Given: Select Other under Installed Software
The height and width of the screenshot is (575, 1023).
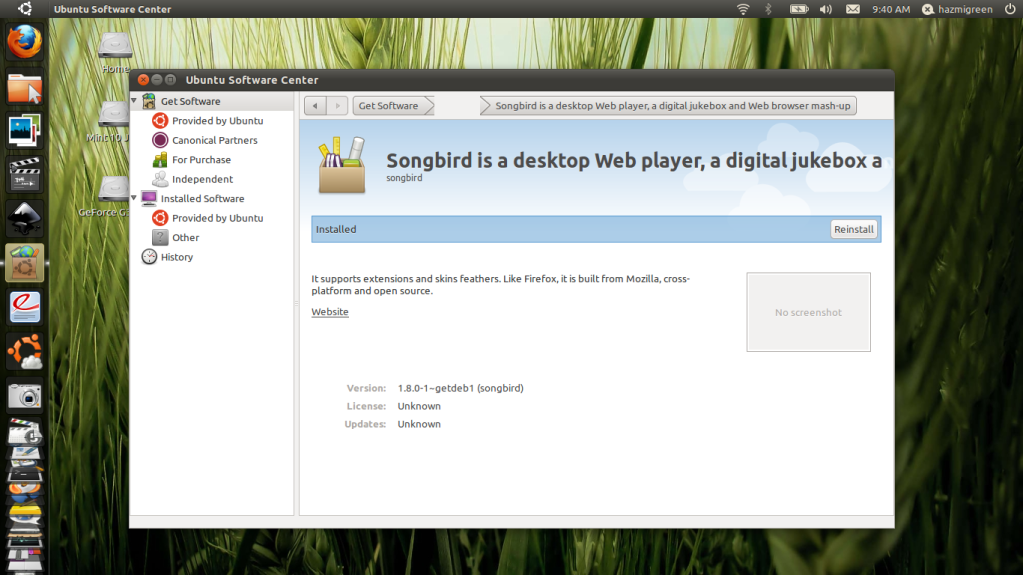Looking at the screenshot, I should 185,238.
